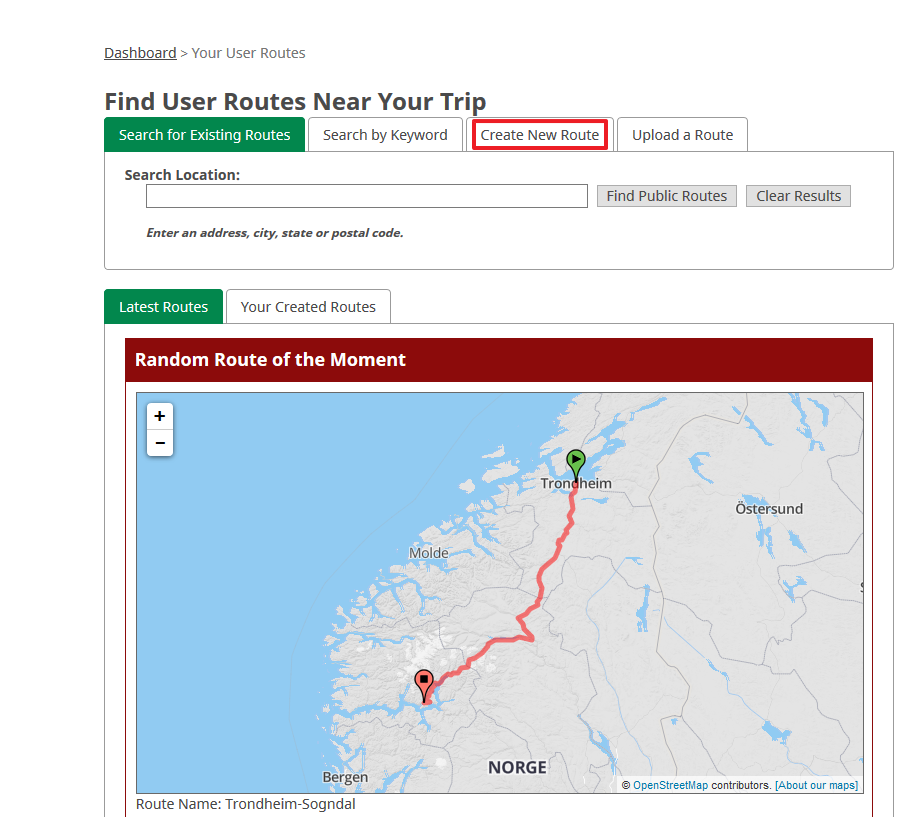Open the Create New Route tab
The width and height of the screenshot is (924, 817).
pyautogui.click(x=540, y=135)
